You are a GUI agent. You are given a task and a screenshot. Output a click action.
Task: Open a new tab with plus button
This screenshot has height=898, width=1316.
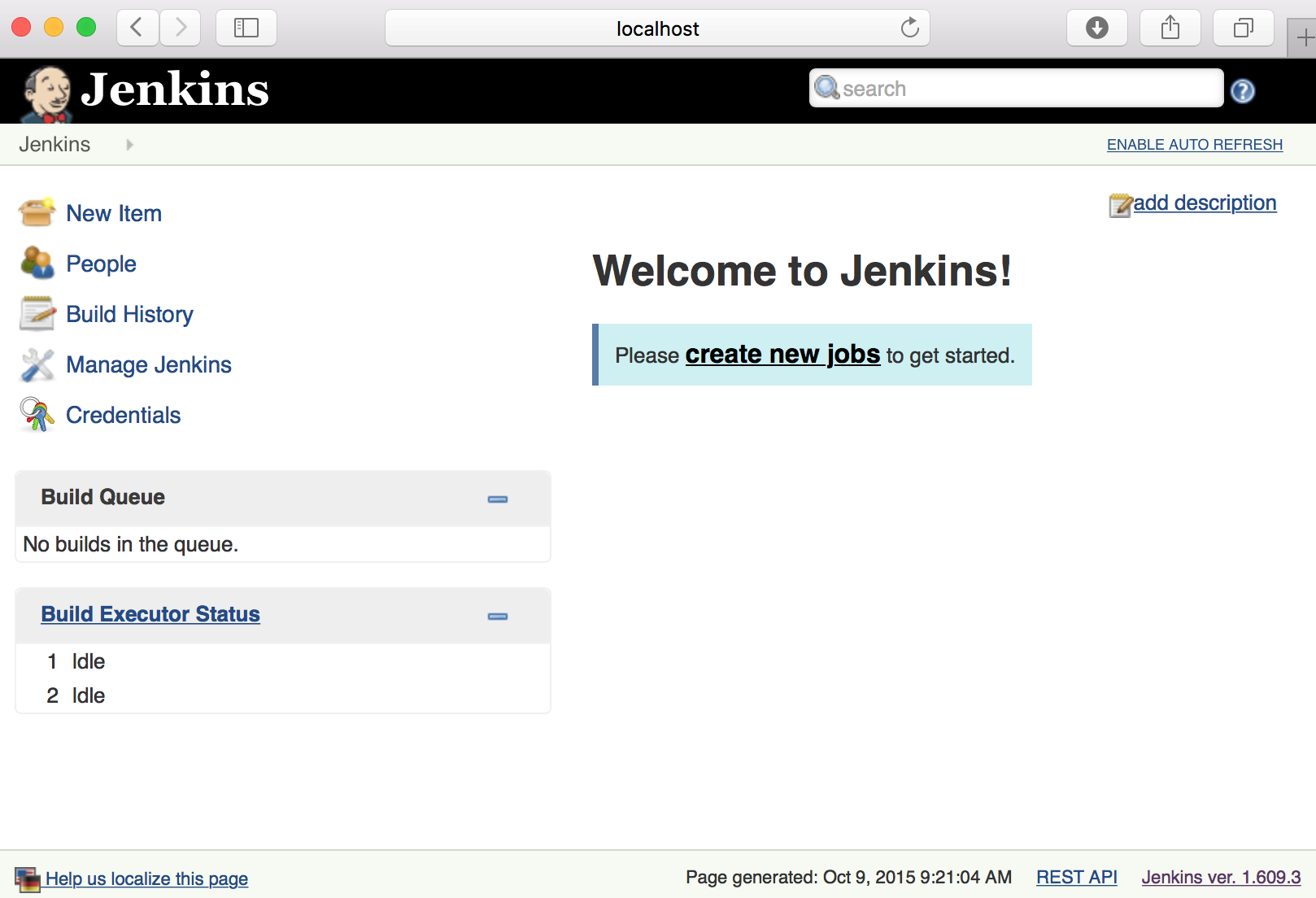click(1303, 37)
